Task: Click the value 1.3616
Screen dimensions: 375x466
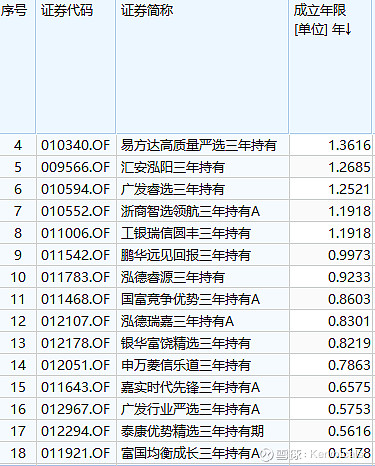Action: coord(349,145)
